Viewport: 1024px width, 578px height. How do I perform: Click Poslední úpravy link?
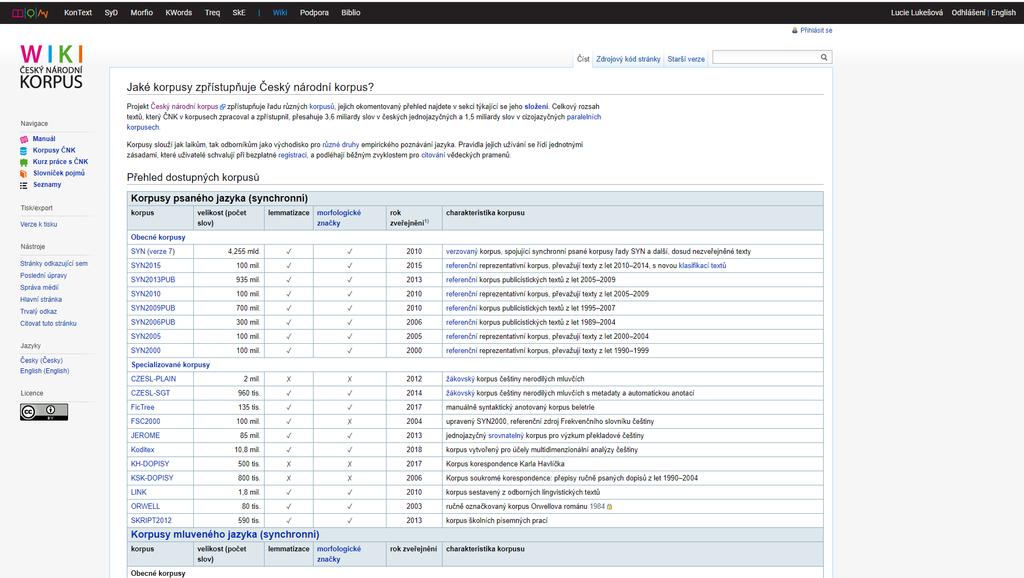(x=43, y=276)
